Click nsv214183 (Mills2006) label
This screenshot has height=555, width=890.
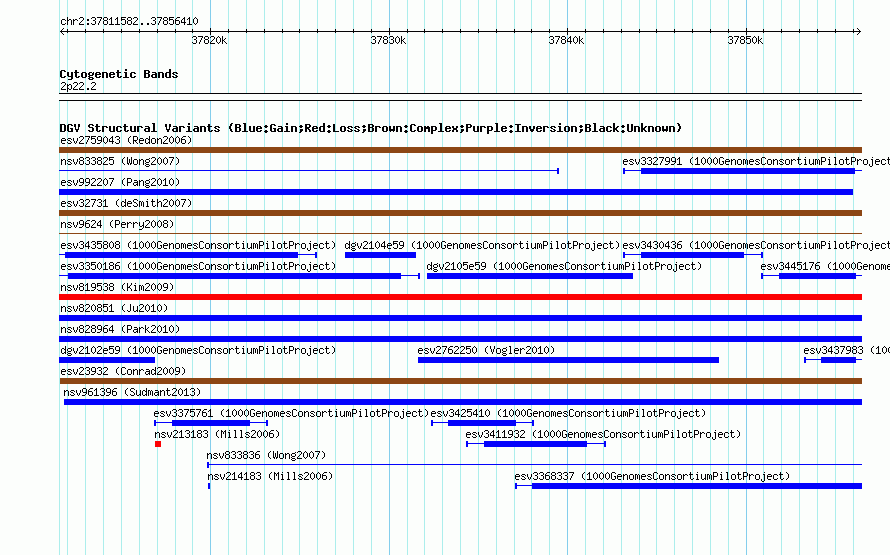270,476
